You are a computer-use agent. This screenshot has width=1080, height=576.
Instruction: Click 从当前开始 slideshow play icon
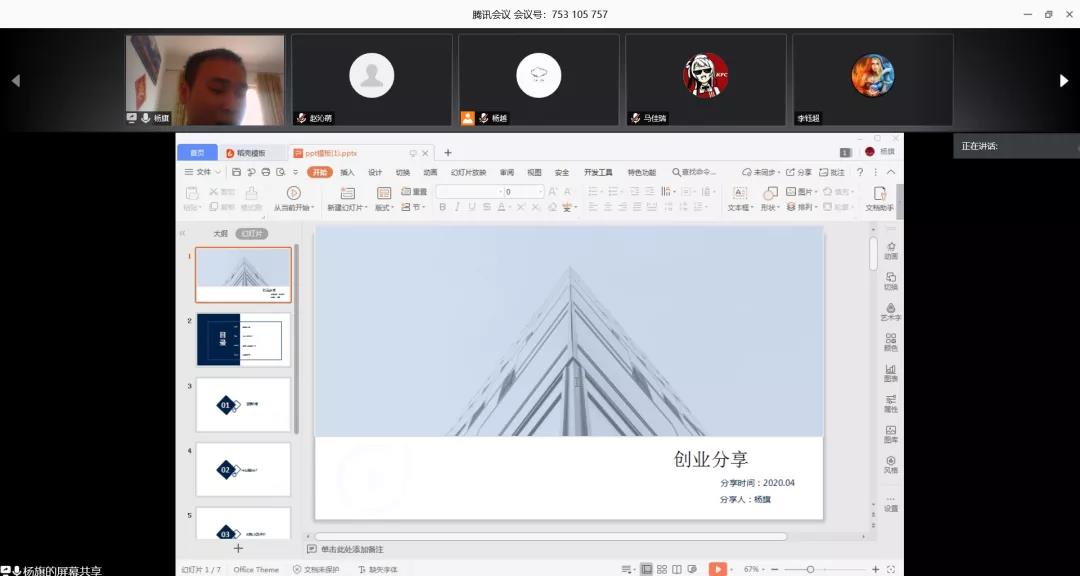point(293,192)
